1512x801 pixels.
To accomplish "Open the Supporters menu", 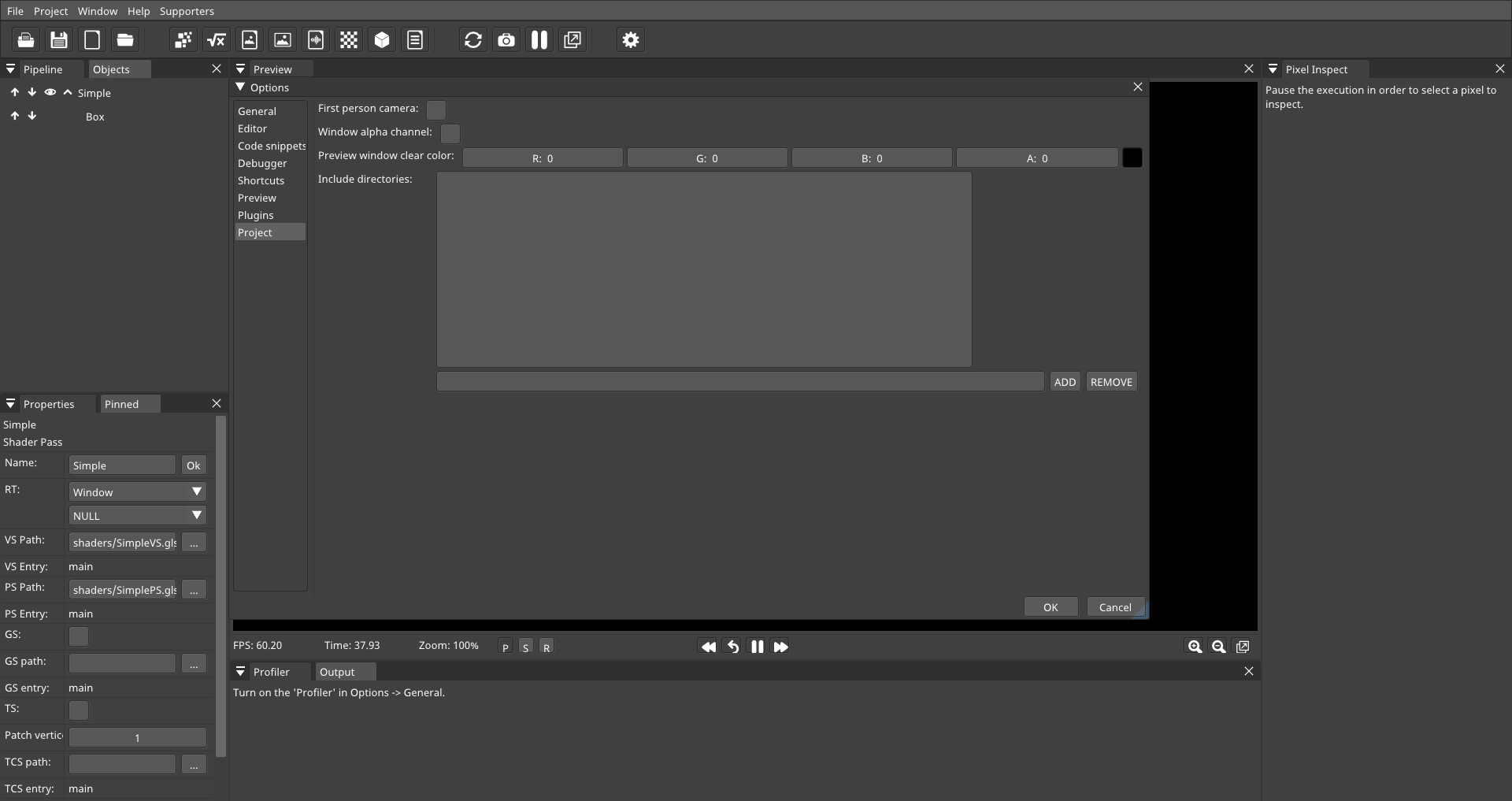I will click(187, 11).
